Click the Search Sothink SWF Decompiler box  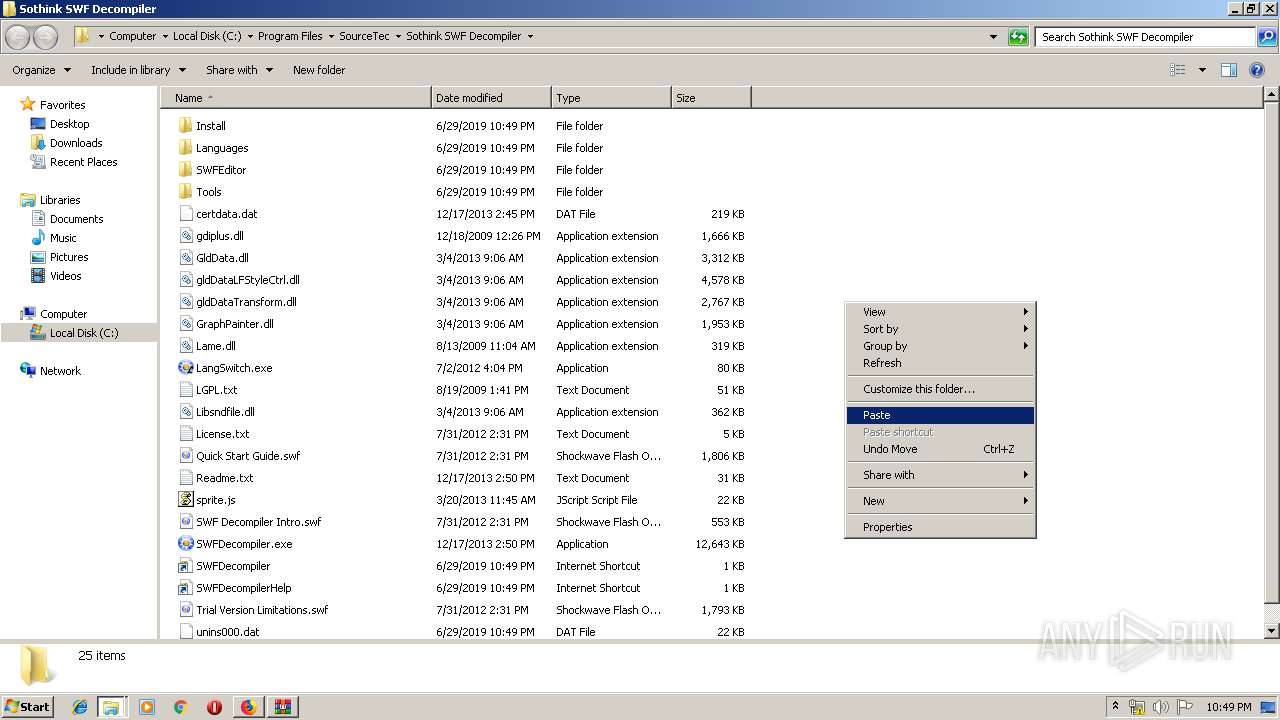pyautogui.click(x=1145, y=37)
